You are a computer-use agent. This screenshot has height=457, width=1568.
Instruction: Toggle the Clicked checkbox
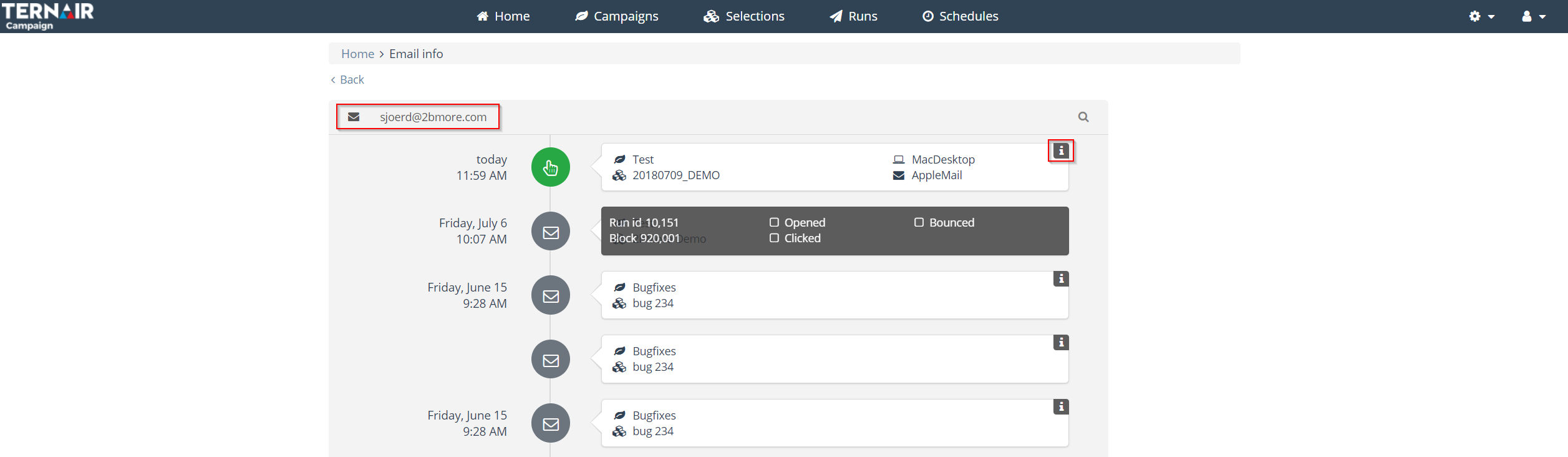pos(774,238)
